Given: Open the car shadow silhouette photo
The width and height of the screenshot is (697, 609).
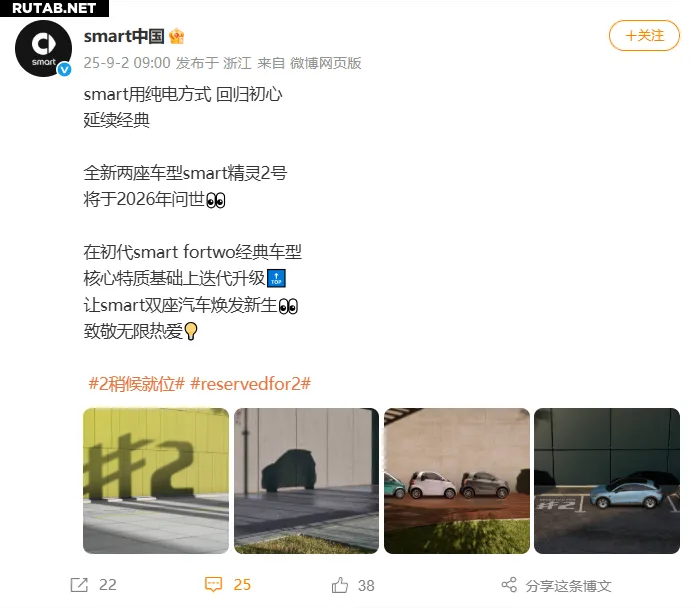Looking at the screenshot, I should click(306, 481).
